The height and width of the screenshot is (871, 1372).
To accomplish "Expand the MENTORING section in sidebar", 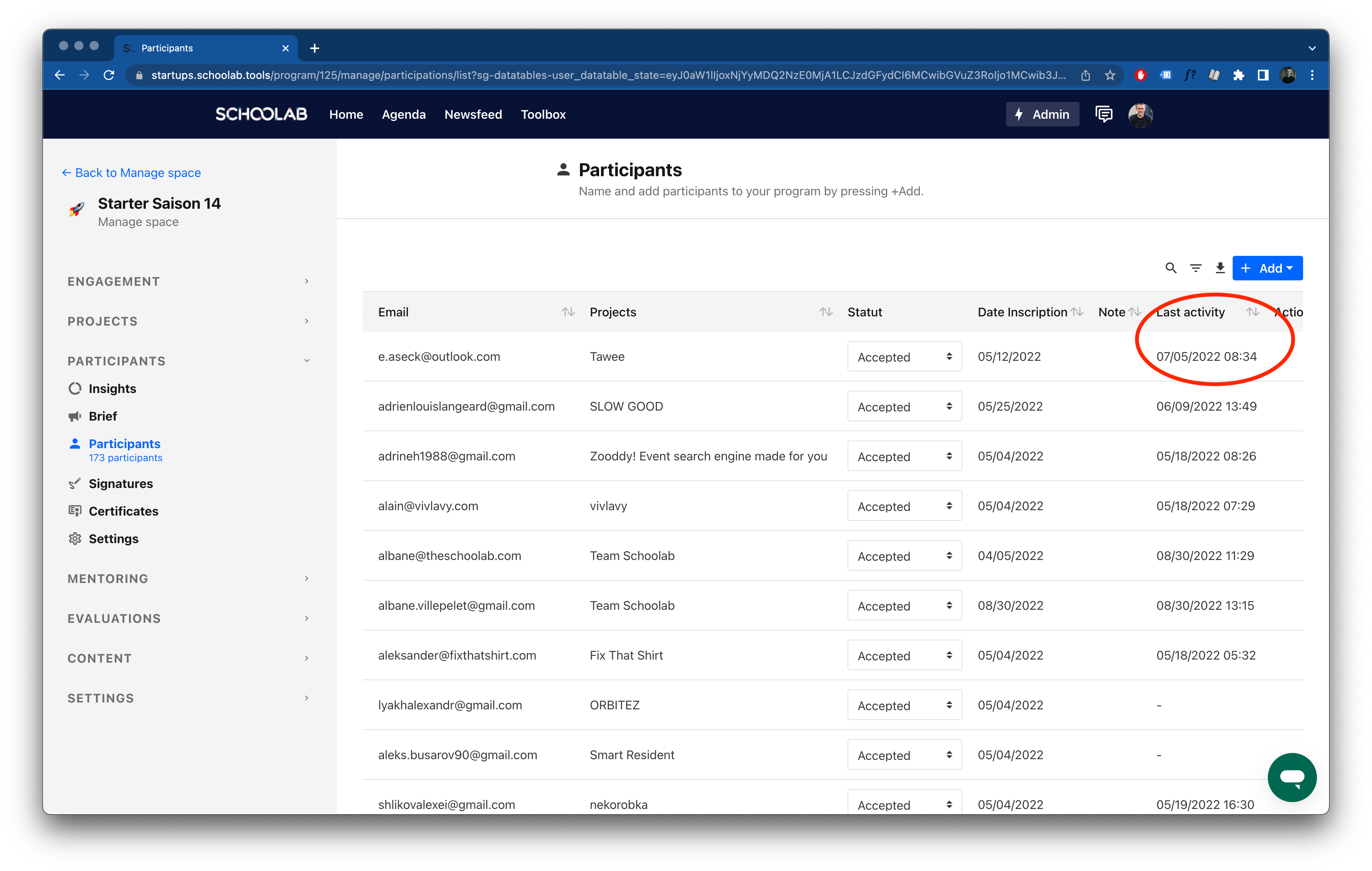I will coord(189,578).
